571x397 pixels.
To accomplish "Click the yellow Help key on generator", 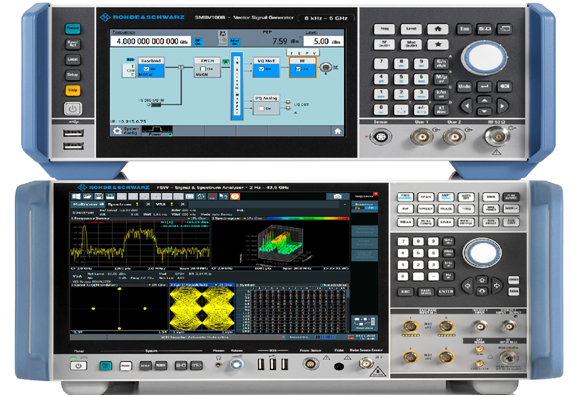I will tap(73, 90).
